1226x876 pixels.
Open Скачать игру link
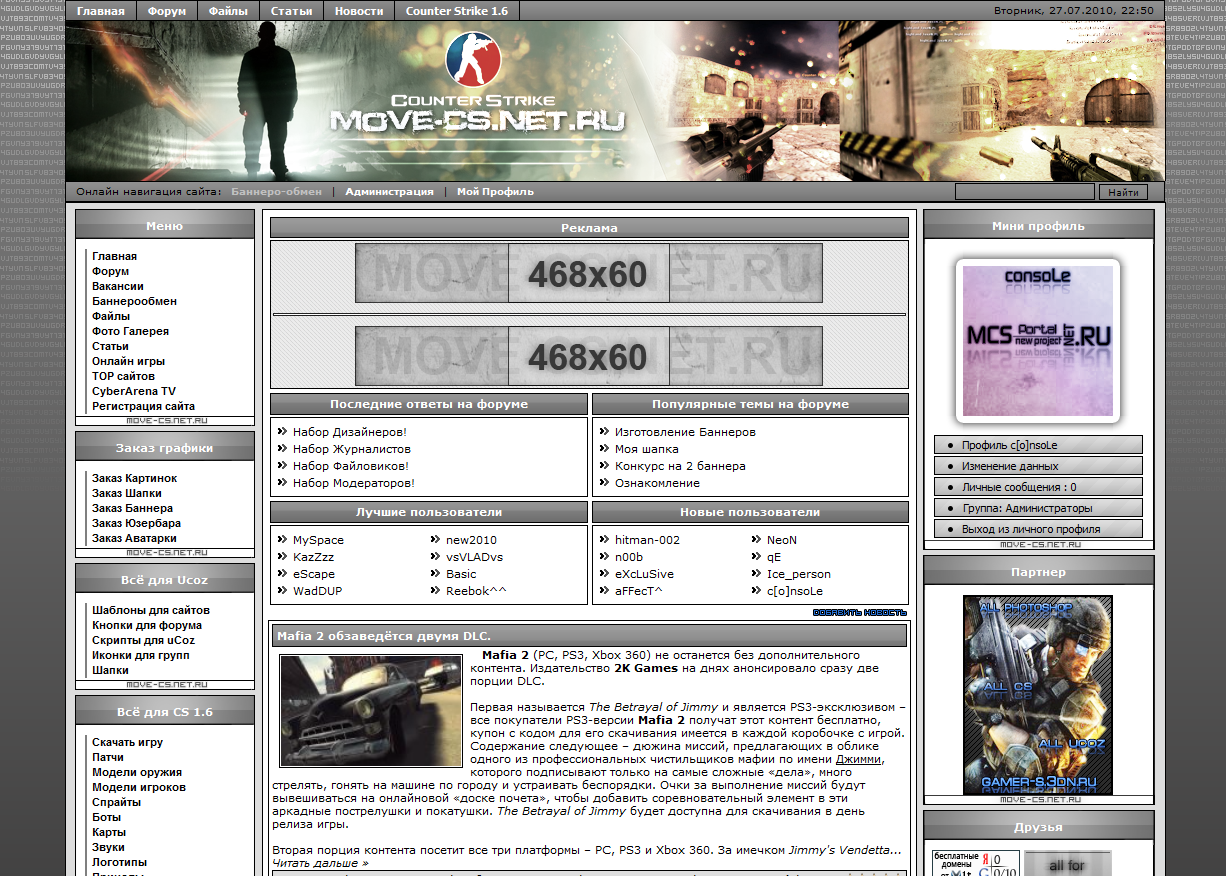click(x=127, y=742)
